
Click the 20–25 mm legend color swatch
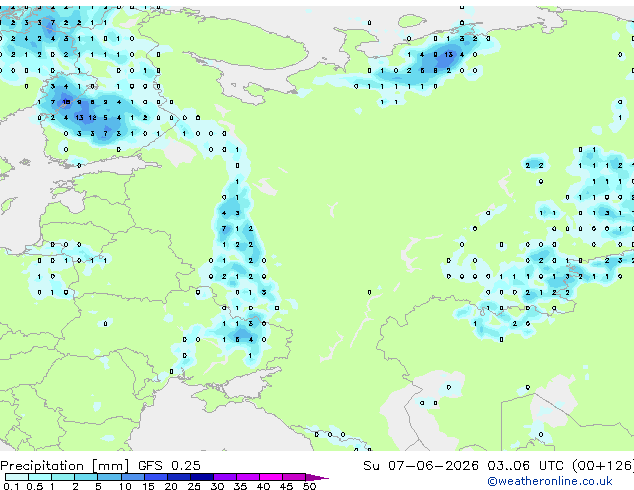(x=179, y=477)
